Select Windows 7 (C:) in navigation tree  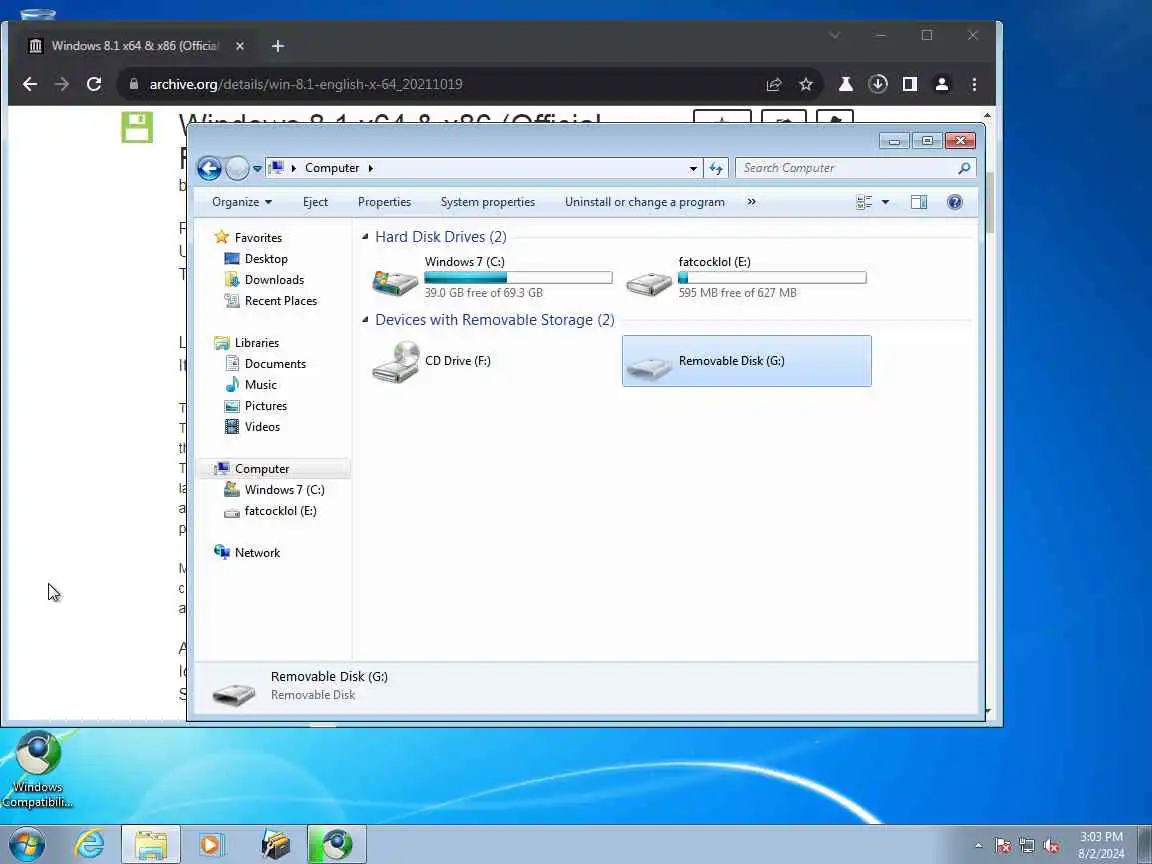tap(284, 489)
